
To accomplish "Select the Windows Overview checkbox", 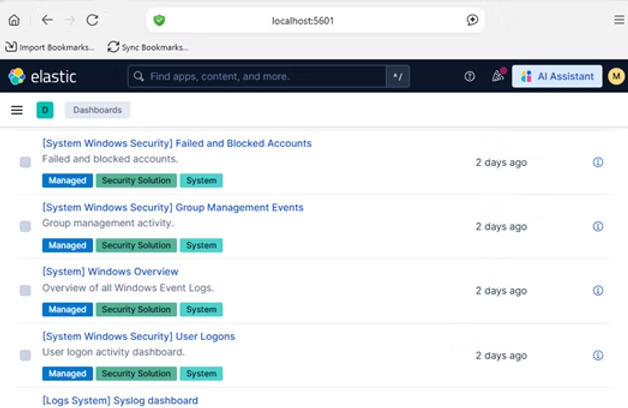I will (x=25, y=291).
